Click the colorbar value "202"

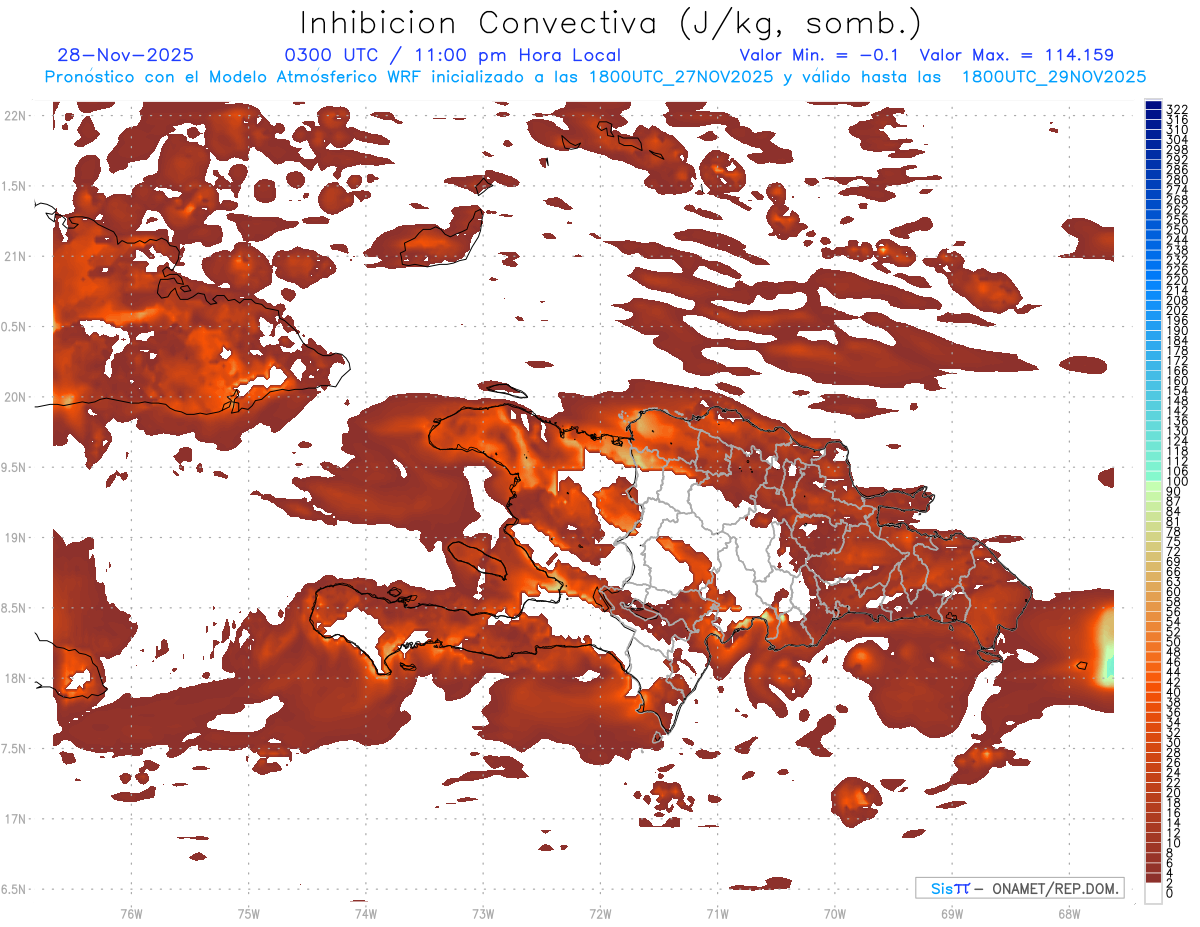tap(1177, 311)
